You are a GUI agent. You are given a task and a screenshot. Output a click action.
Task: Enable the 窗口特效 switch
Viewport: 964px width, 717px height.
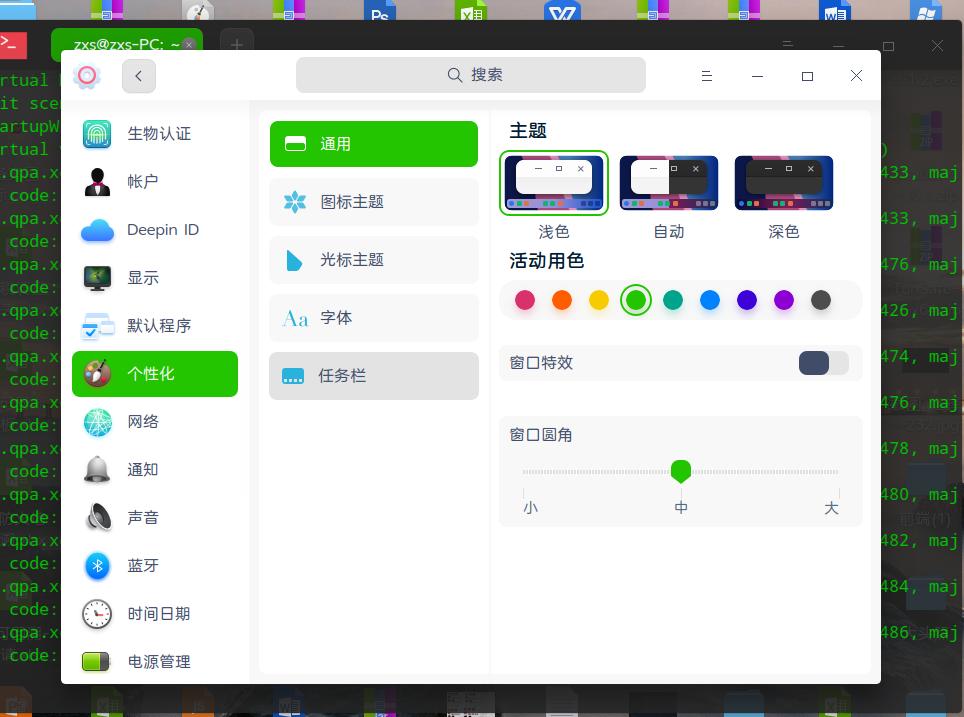point(823,363)
